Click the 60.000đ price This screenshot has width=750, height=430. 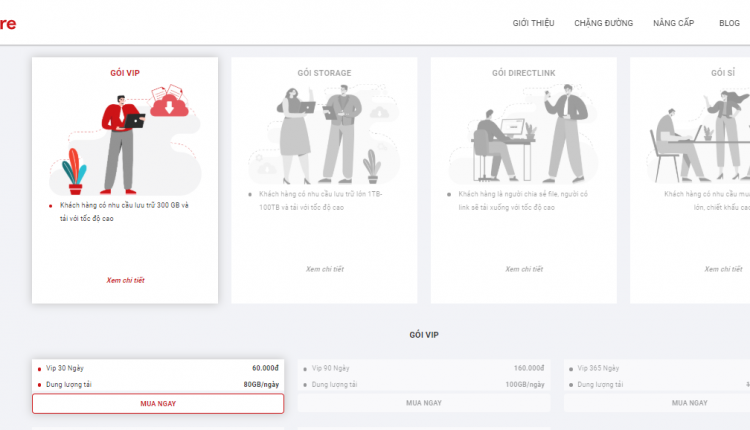pyautogui.click(x=265, y=368)
